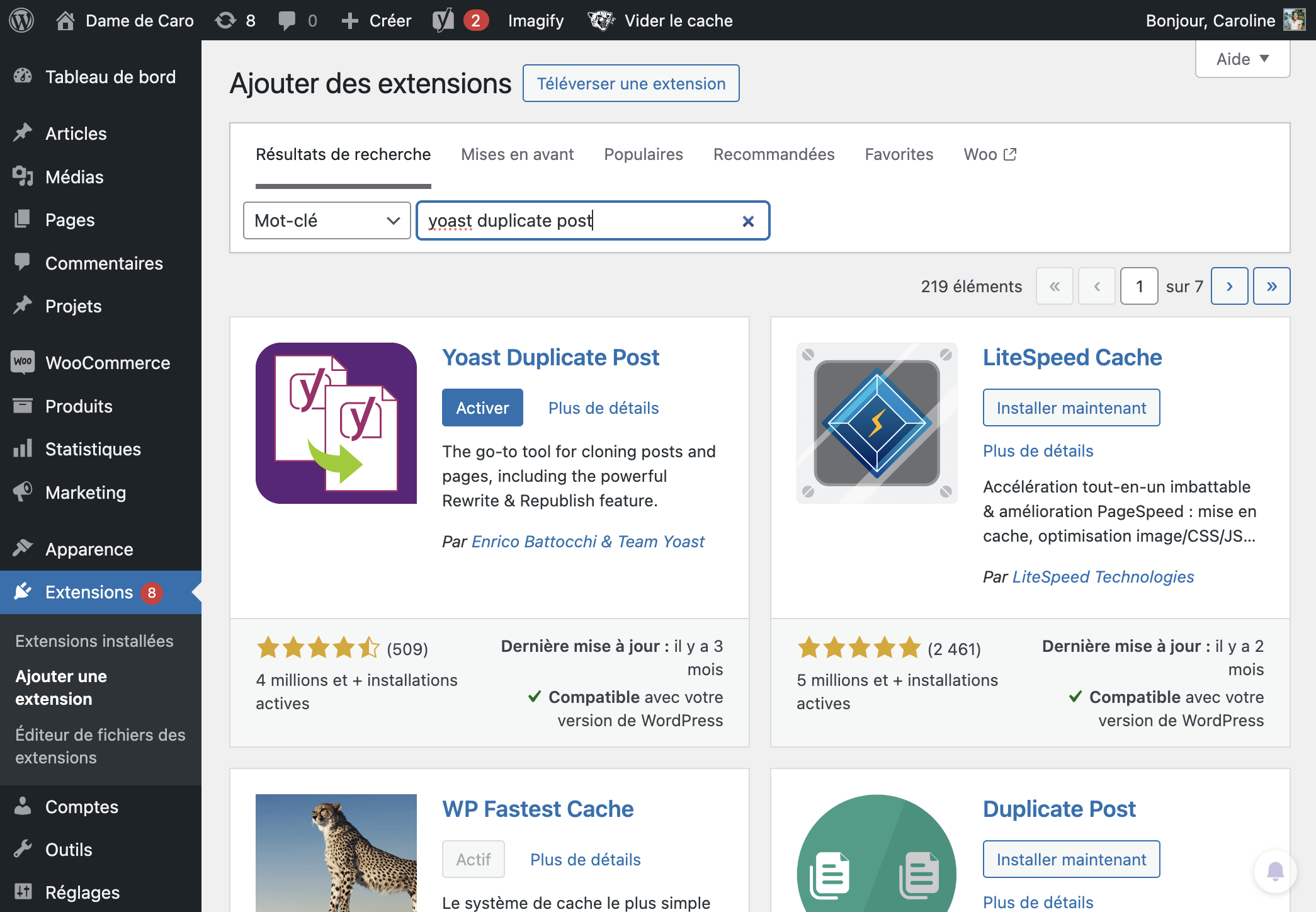The image size is (1316, 912).
Task: Open Statistiques in the sidebar
Action: click(101, 449)
